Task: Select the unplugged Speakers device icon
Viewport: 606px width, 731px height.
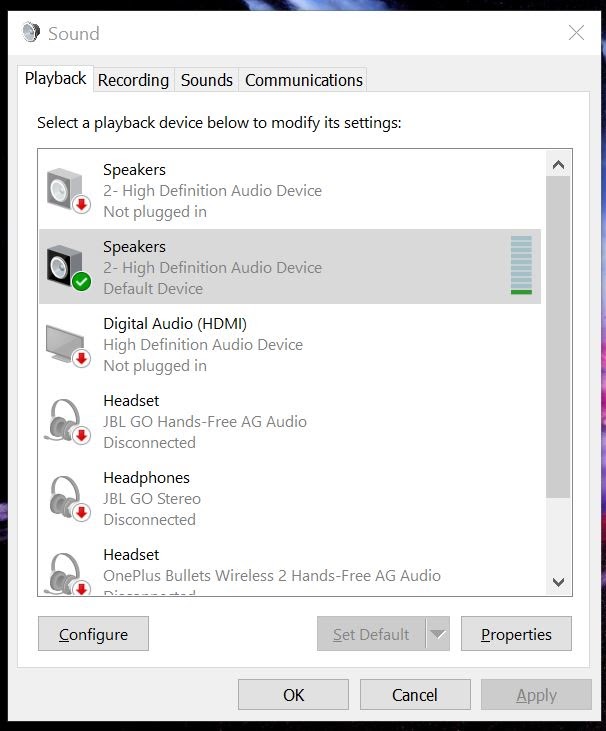Action: pyautogui.click(x=69, y=190)
